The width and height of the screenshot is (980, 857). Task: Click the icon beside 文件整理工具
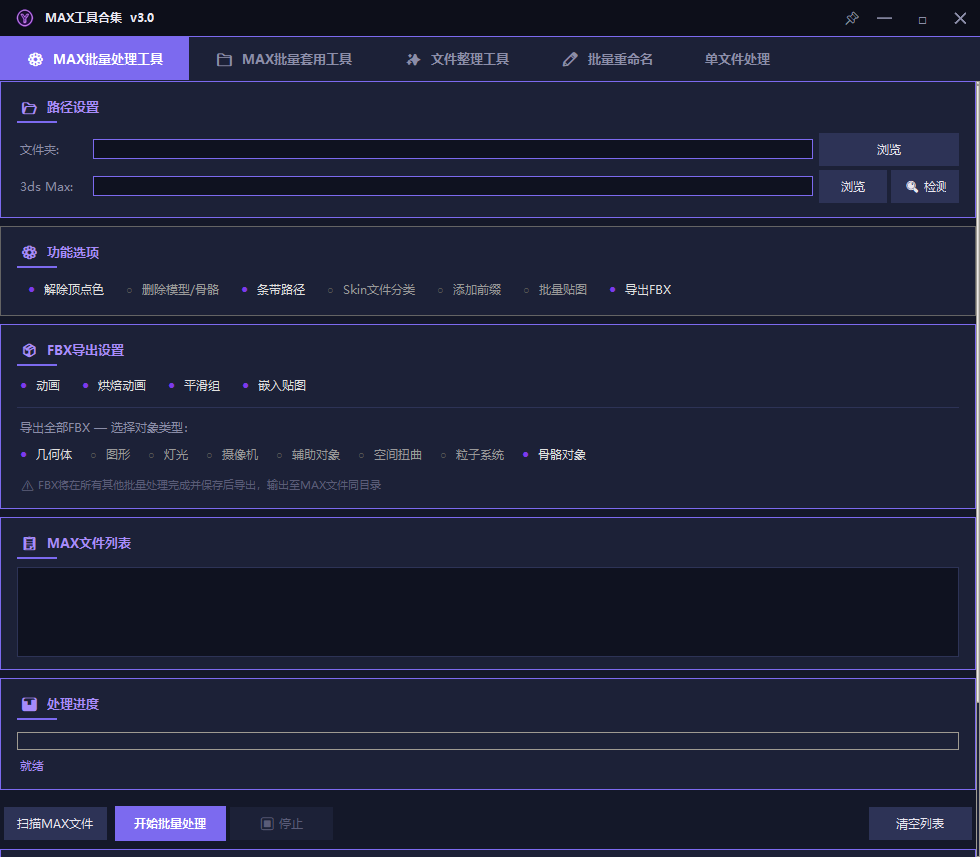(413, 59)
